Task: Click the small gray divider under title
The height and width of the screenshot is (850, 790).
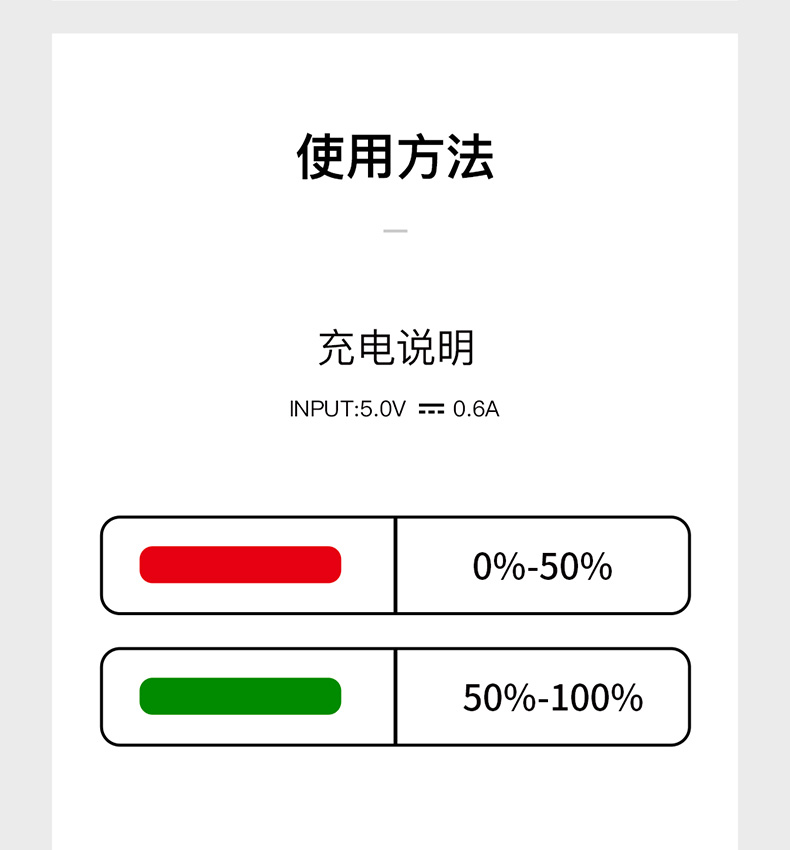Action: coord(395,231)
